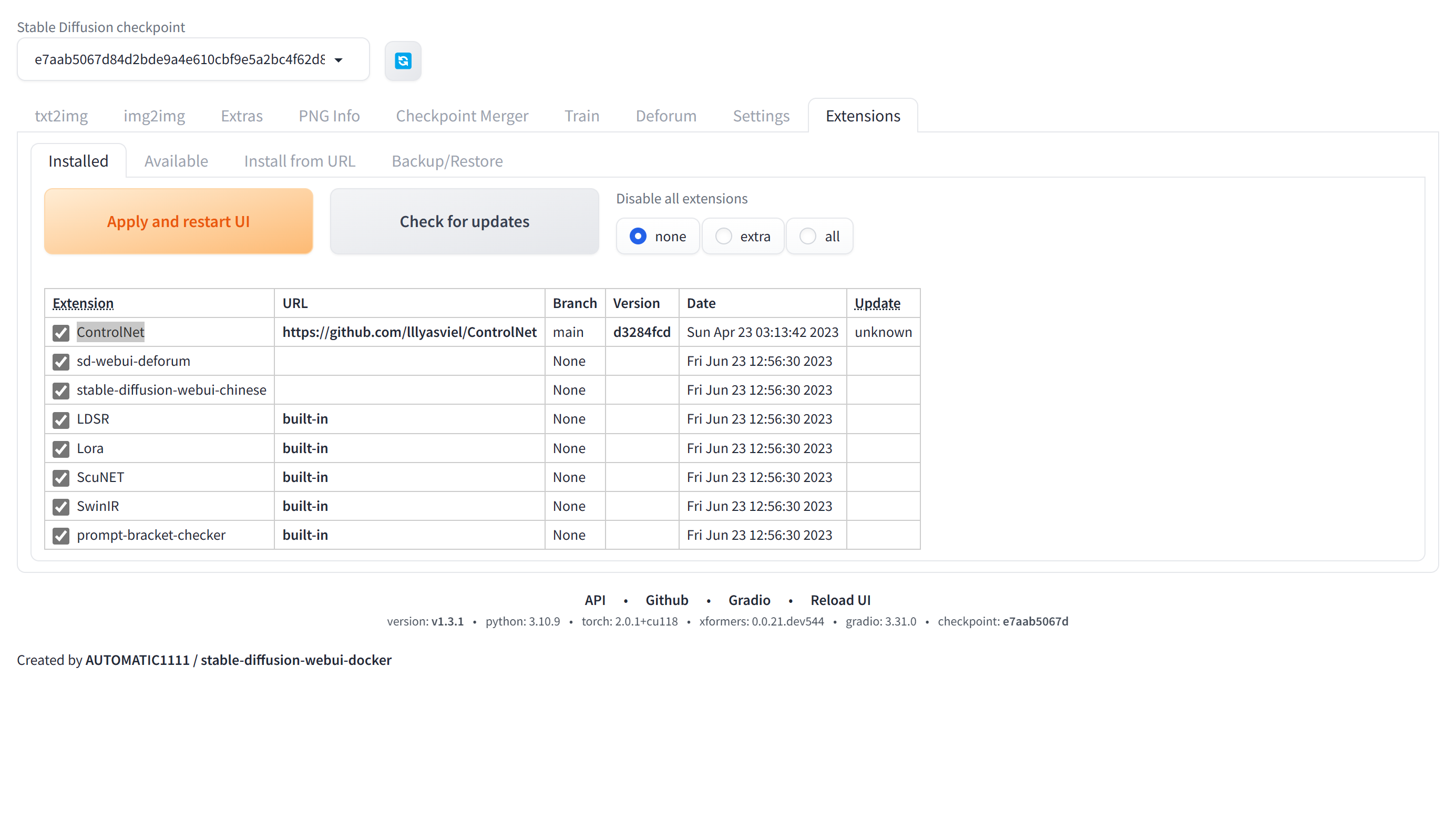The width and height of the screenshot is (1456, 821).
Task: Open the Settings tab
Action: click(760, 116)
